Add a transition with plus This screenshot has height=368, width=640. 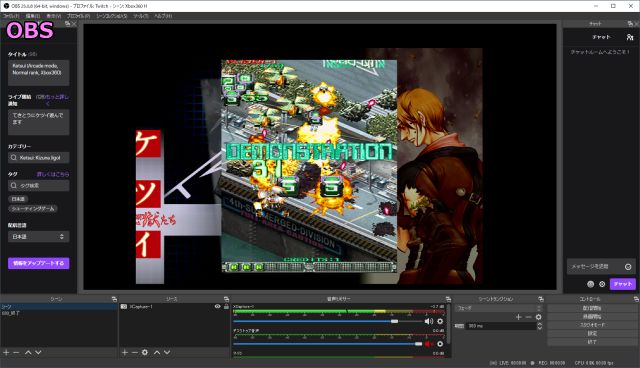519,317
